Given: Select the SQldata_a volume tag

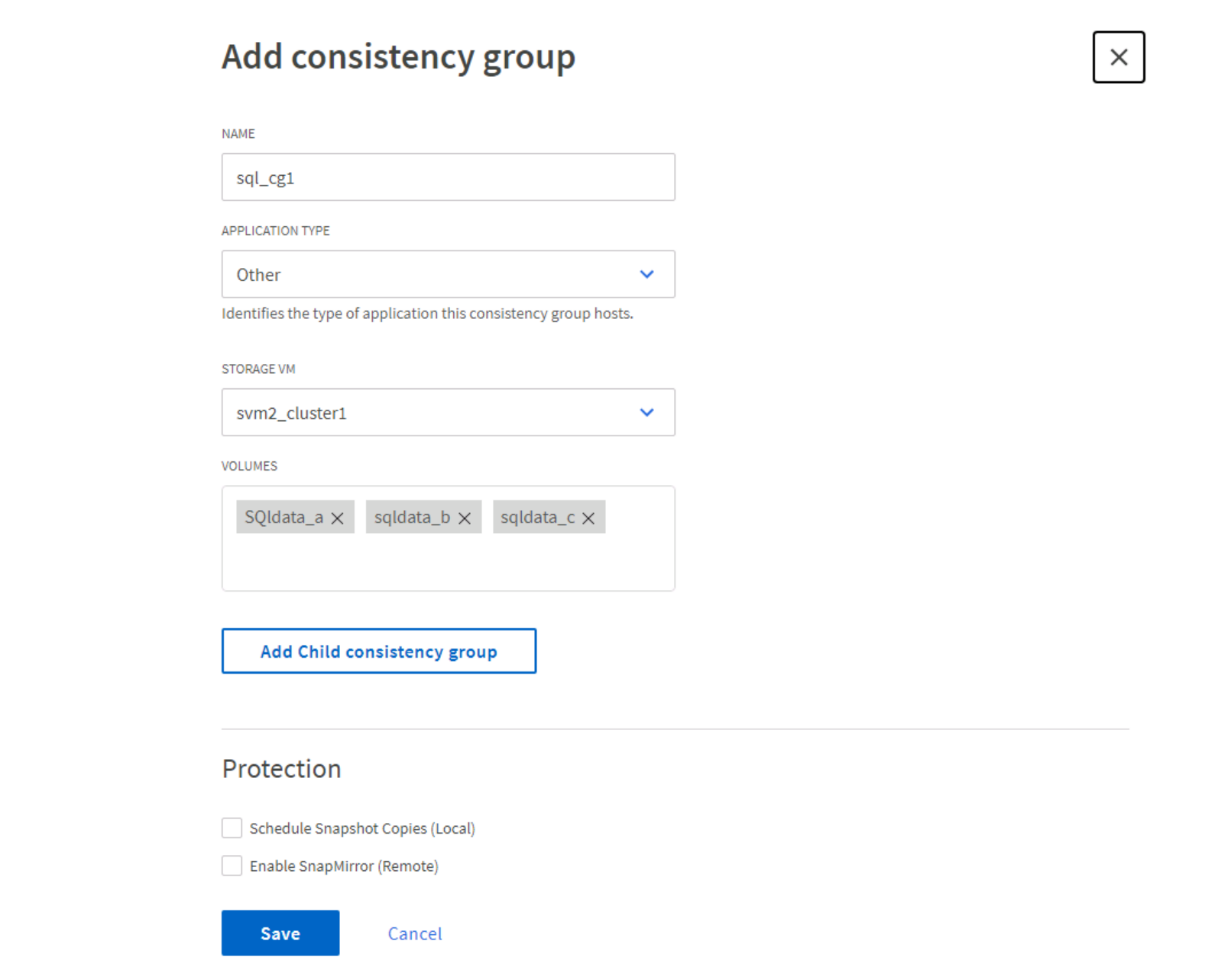Looking at the screenshot, I should point(284,517).
